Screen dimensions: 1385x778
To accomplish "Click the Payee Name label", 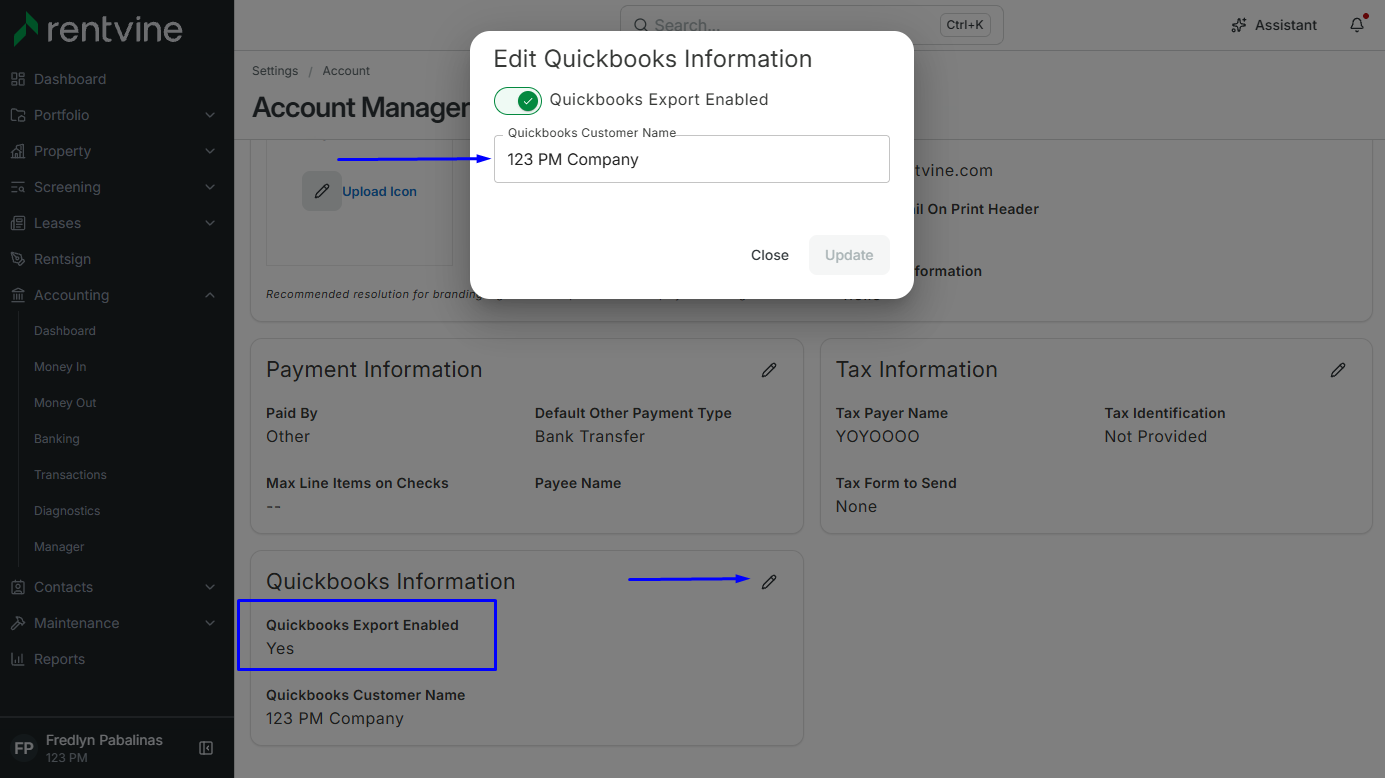I will coord(578,483).
